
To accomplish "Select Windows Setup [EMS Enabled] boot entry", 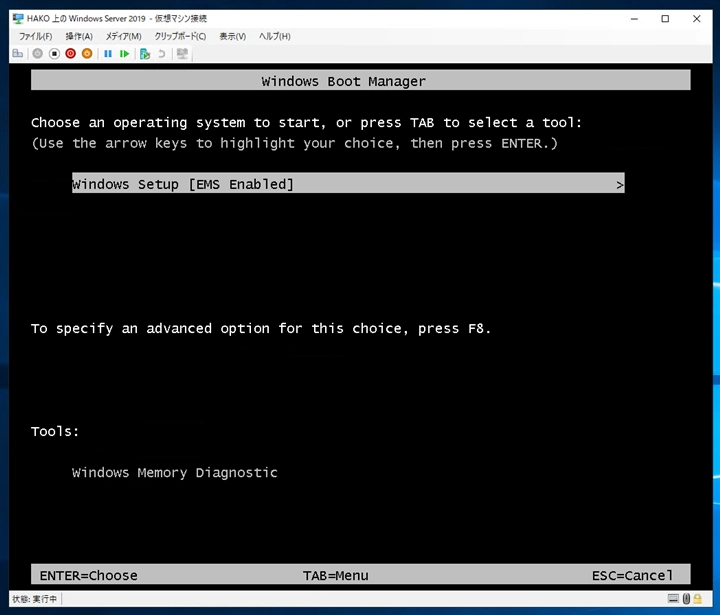I will pyautogui.click(x=348, y=184).
